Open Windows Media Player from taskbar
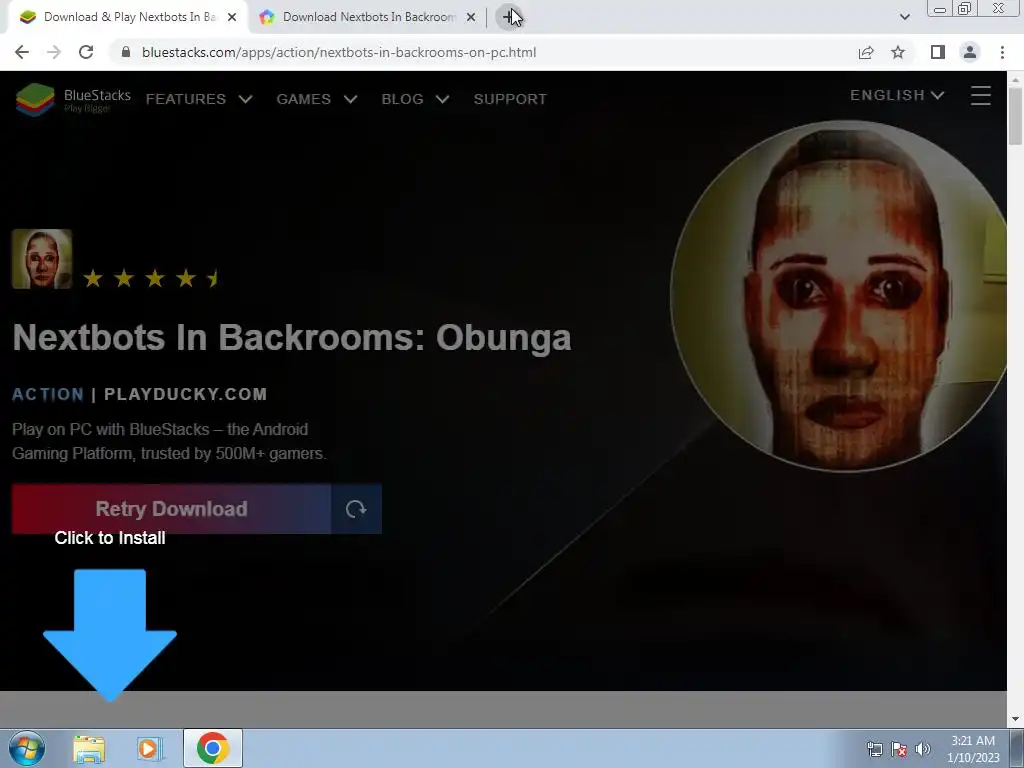 click(x=150, y=749)
